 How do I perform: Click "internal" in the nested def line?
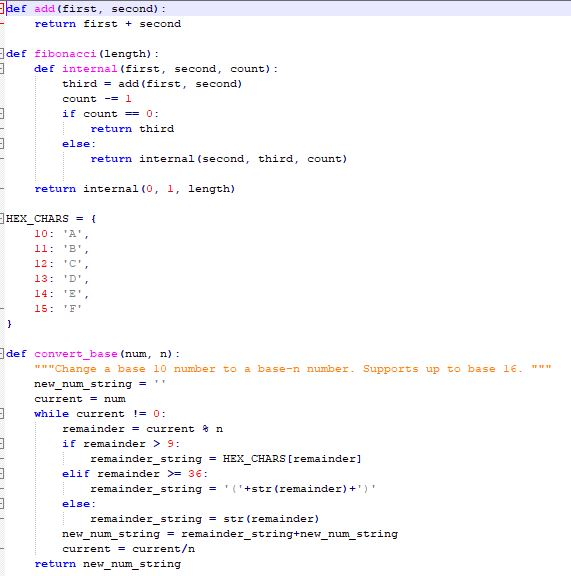pos(90,69)
